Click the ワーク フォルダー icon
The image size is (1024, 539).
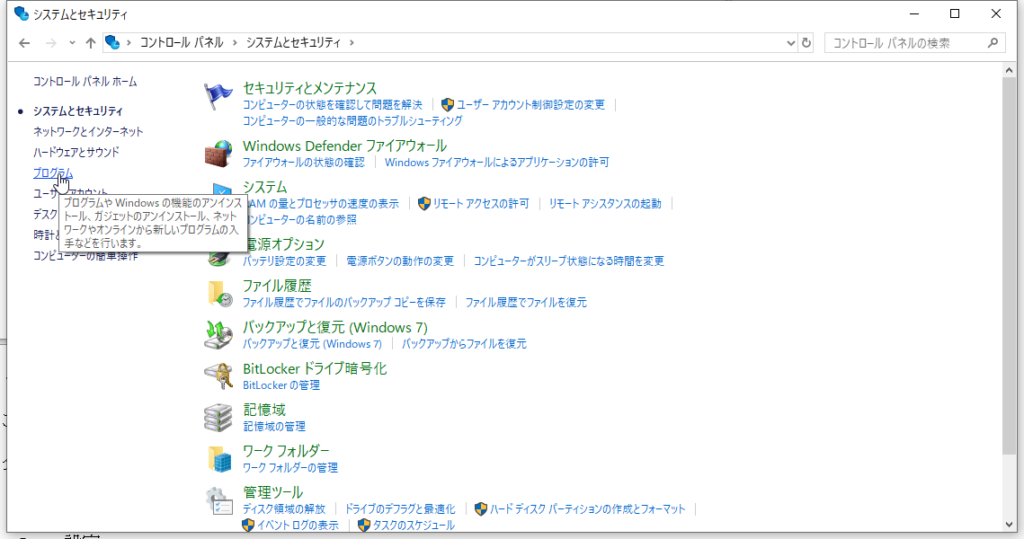click(219, 459)
